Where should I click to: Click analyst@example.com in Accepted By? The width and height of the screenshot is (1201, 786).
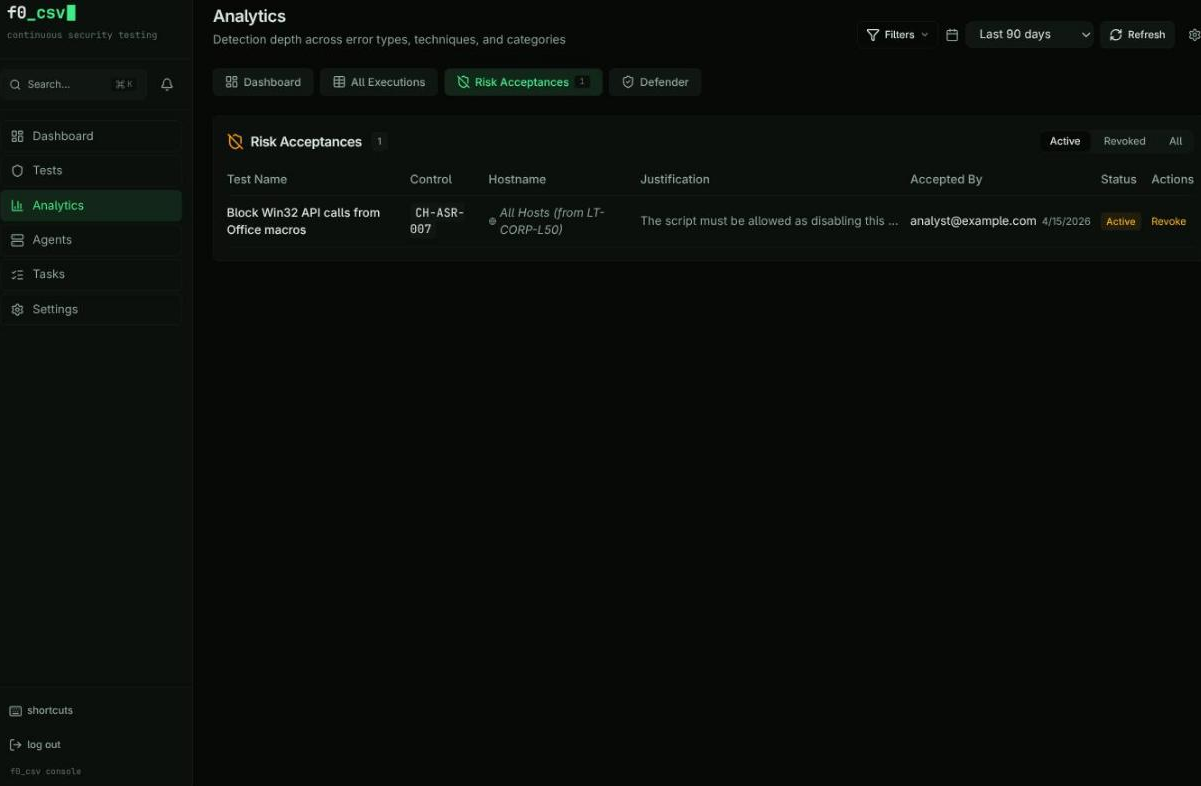pos(973,221)
